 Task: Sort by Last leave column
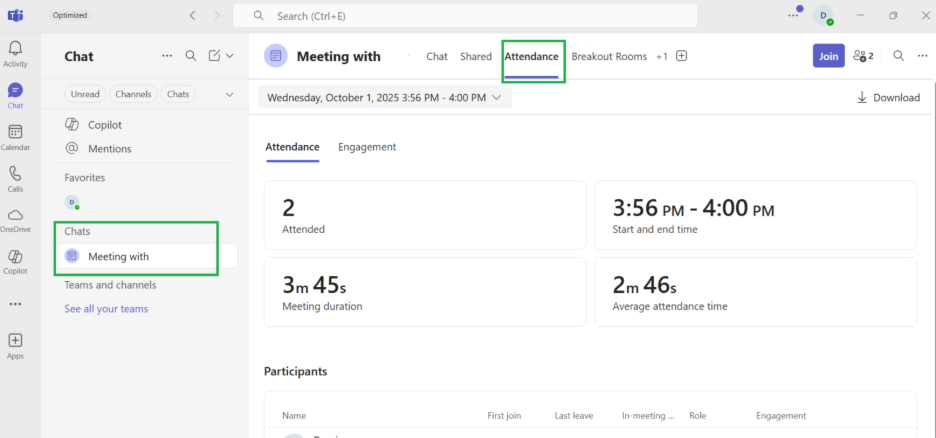[574, 416]
